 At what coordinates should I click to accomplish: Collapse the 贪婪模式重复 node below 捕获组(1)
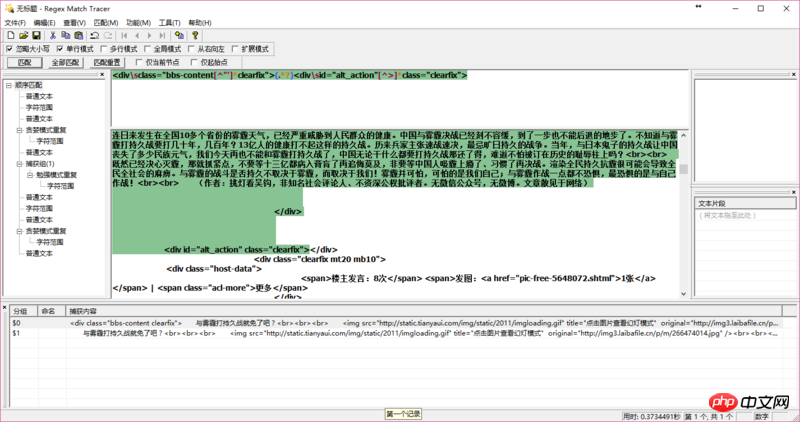[x=19, y=231]
